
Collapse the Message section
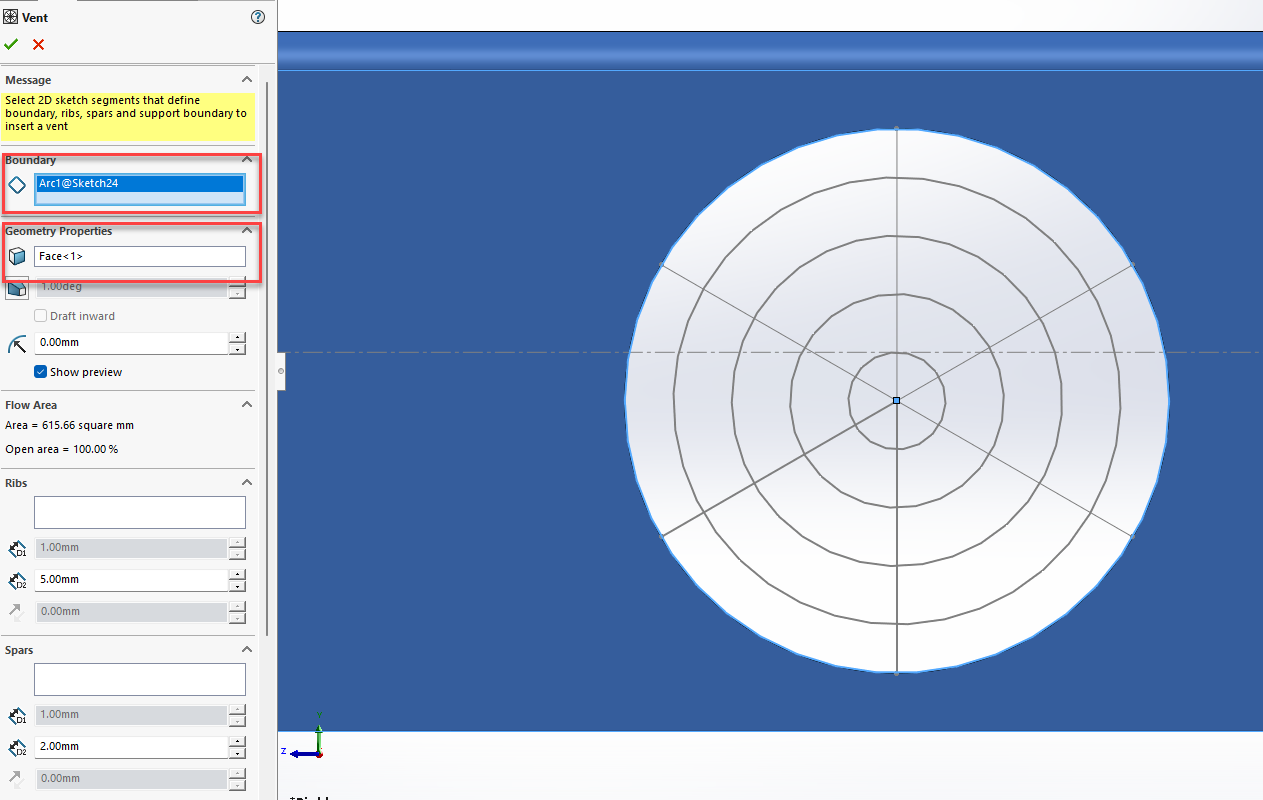pos(247,79)
